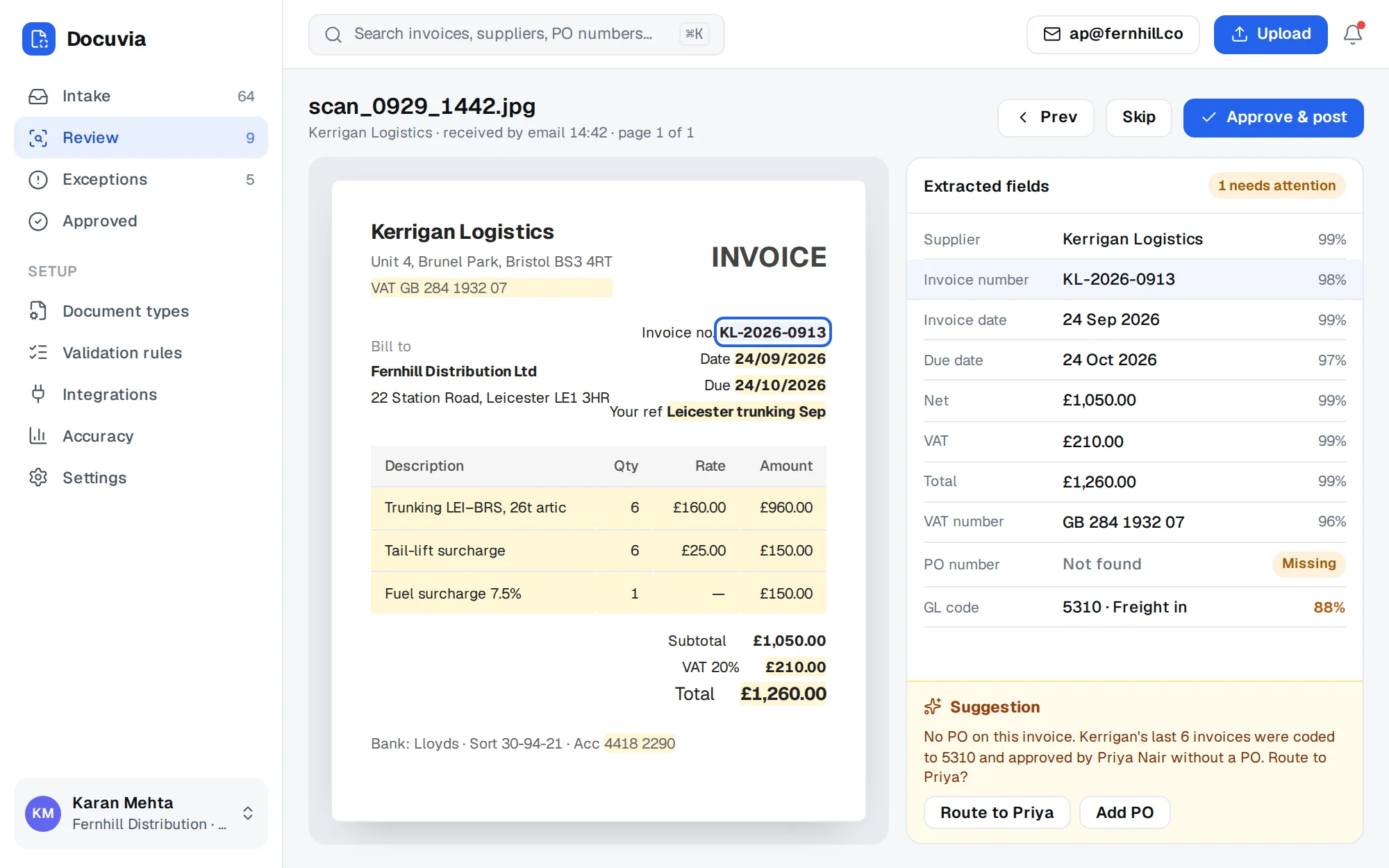
Task: Click the Upload button
Action: click(x=1270, y=34)
